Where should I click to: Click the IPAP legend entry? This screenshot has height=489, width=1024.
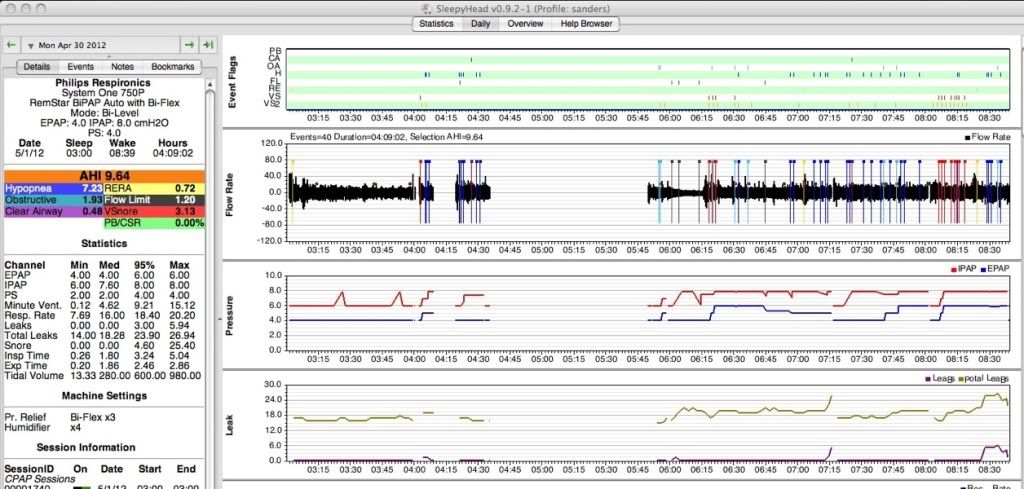(963, 268)
